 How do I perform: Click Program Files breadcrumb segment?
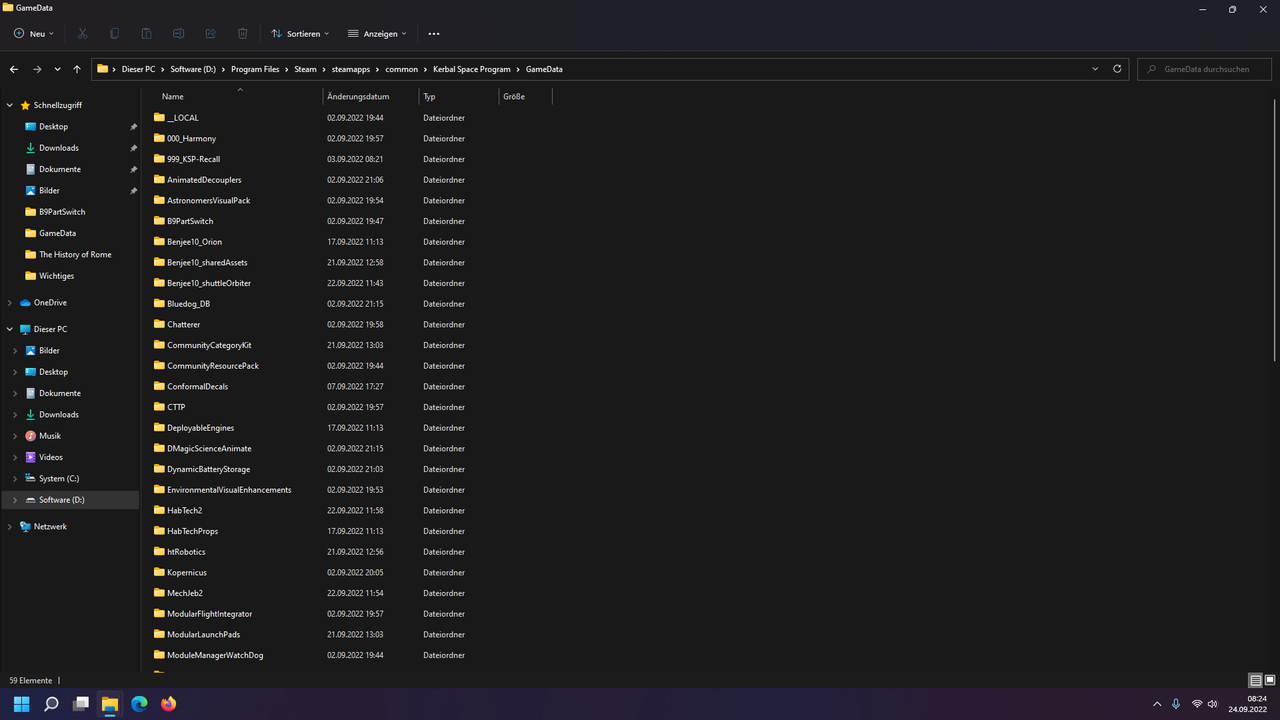(x=255, y=69)
